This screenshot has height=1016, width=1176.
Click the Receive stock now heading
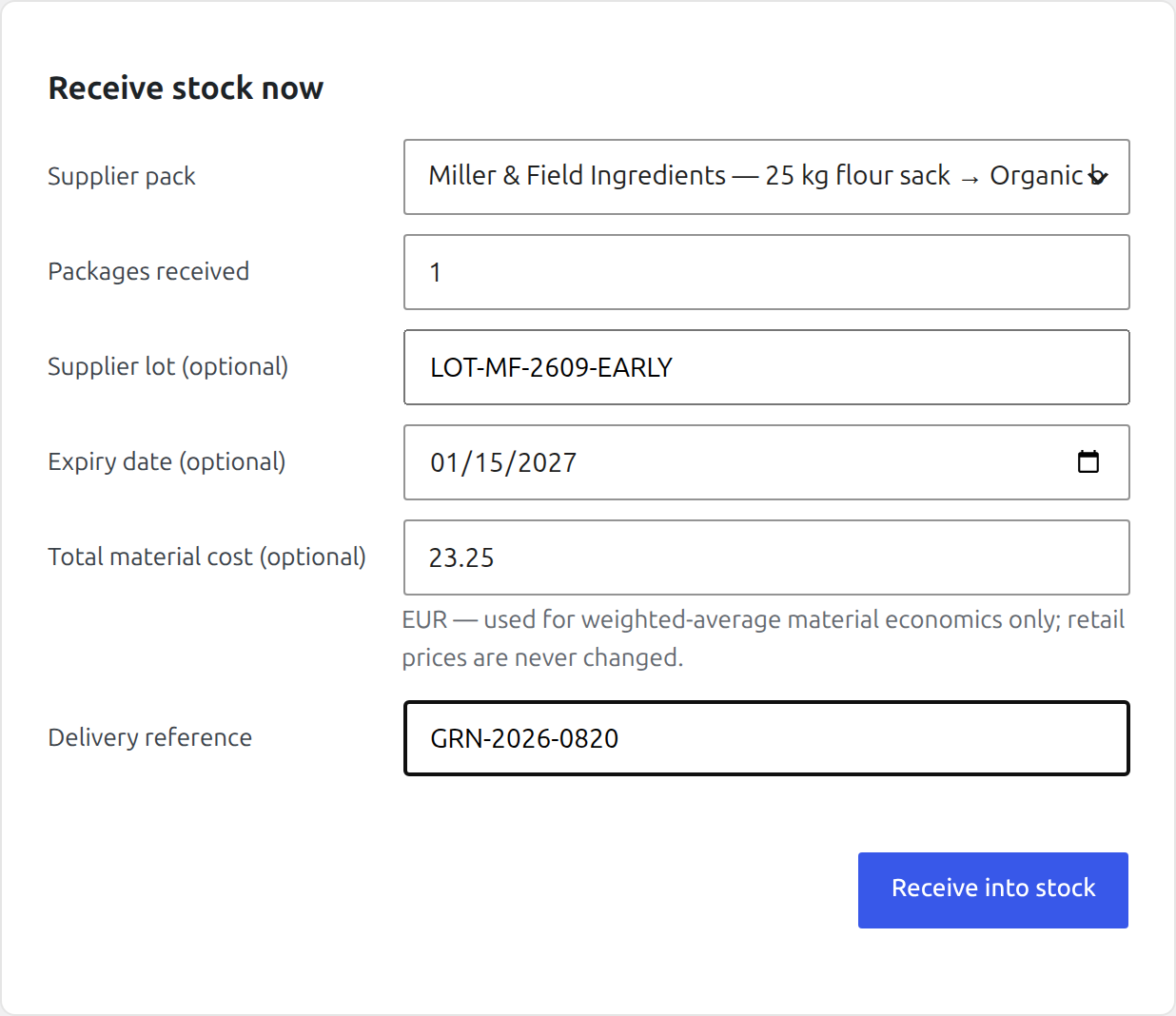point(186,88)
